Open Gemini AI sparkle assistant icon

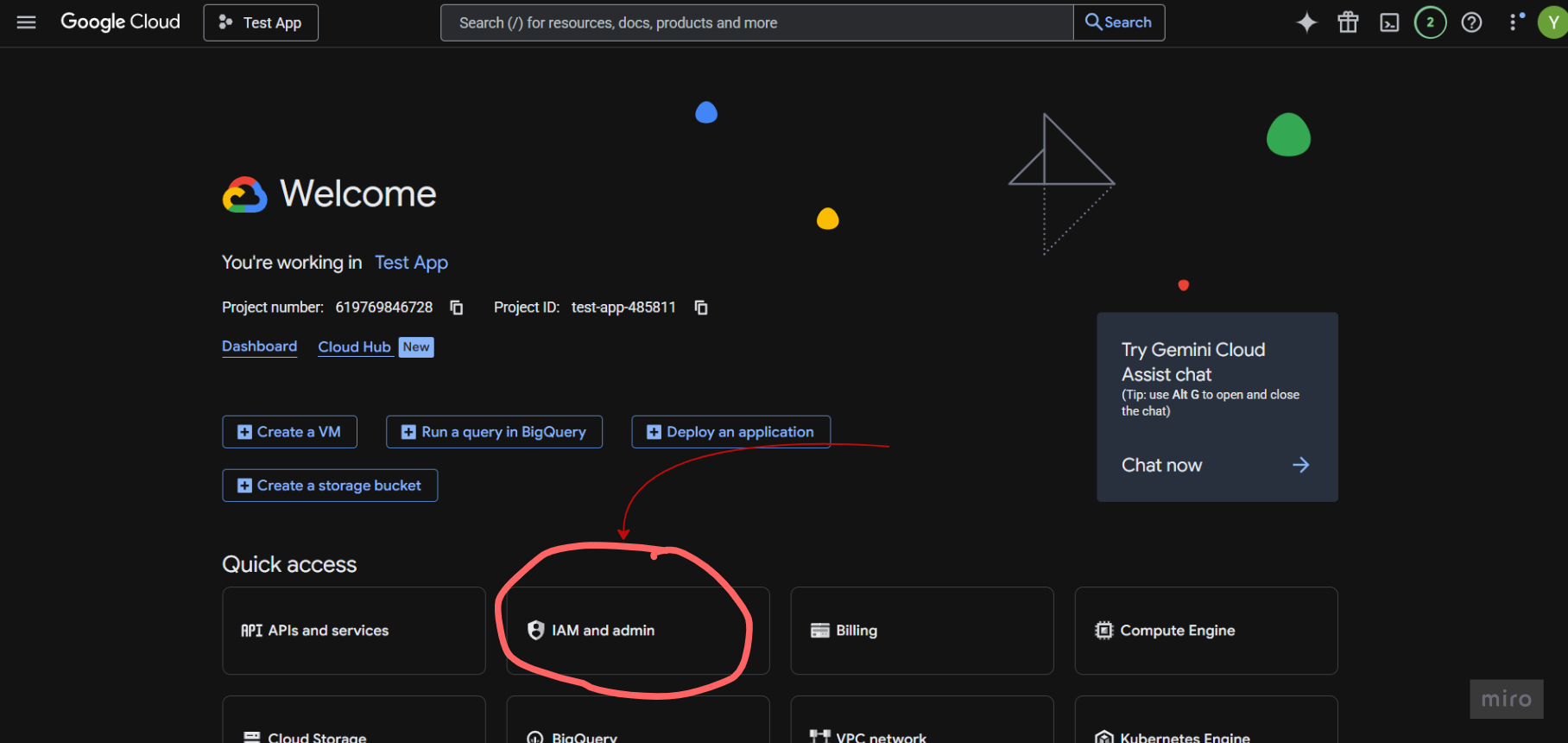coord(1306,22)
